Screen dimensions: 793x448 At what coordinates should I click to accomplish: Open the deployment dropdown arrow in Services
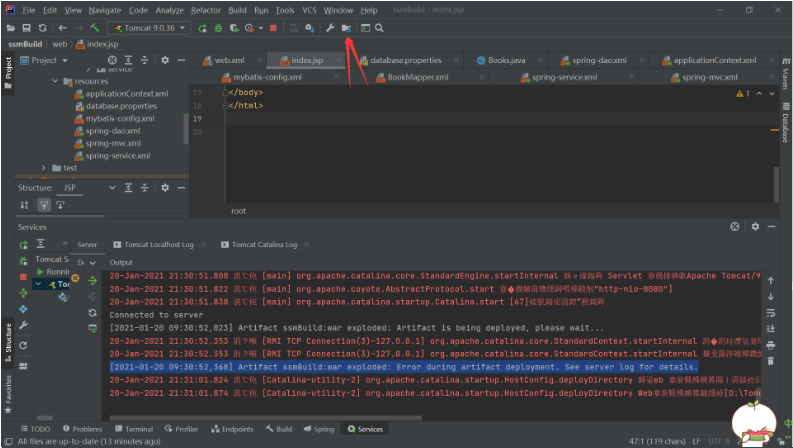(x=93, y=262)
